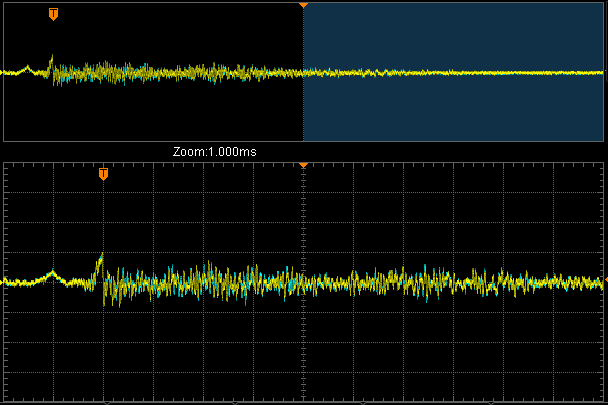Click the orange T trigger marker in zoom window
The width and height of the screenshot is (608, 405).
[103, 174]
